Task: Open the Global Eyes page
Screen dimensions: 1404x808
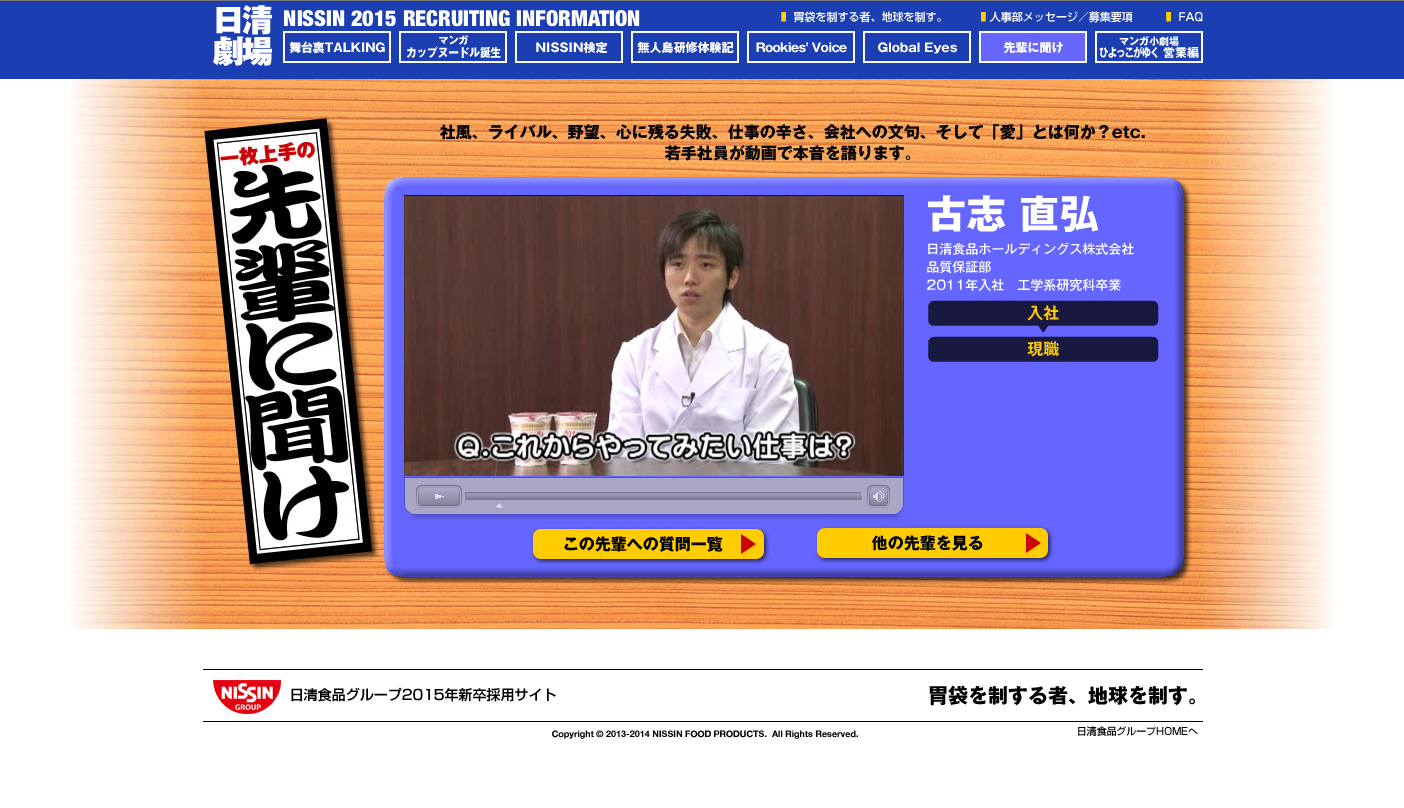Action: click(x=917, y=47)
